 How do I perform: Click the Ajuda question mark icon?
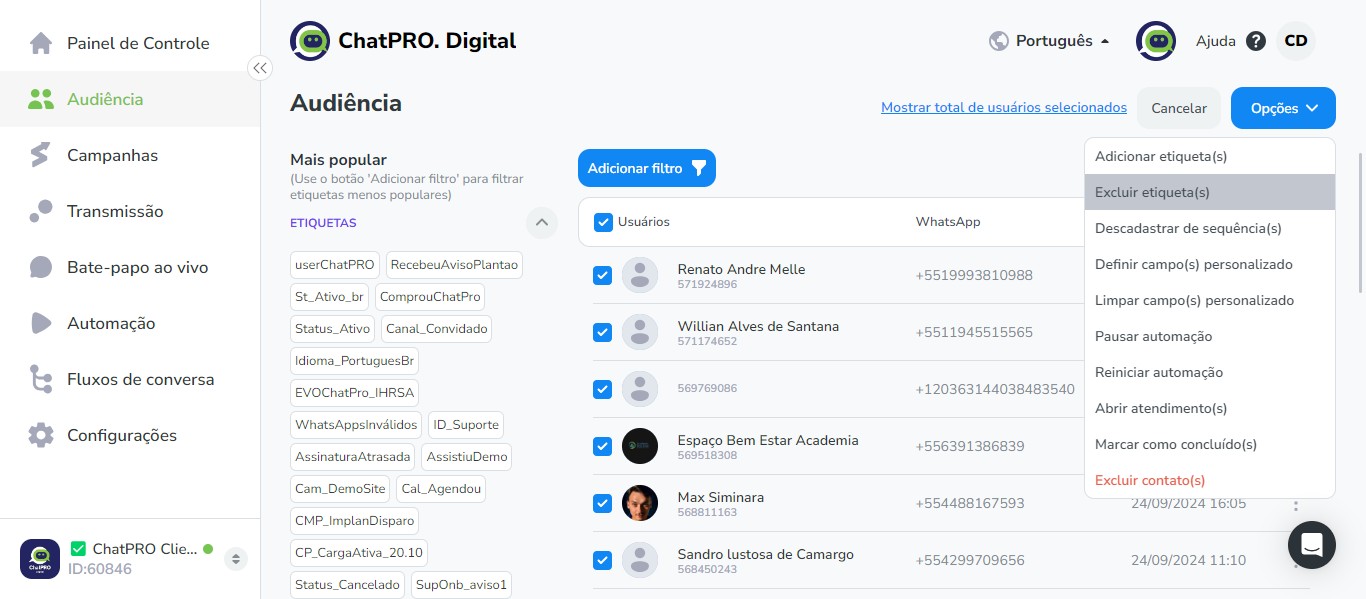point(1256,41)
